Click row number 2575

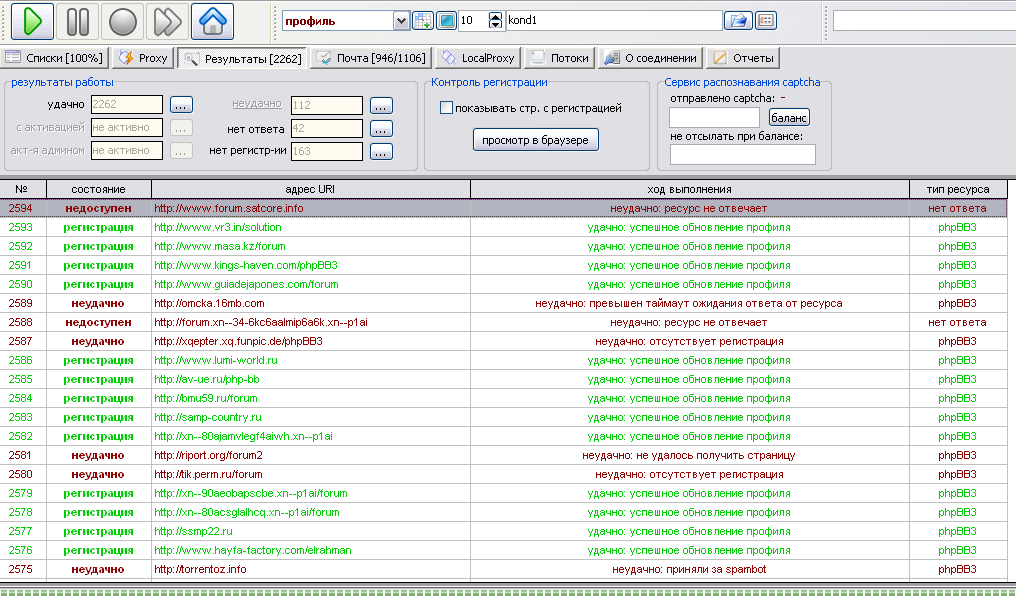point(21,569)
